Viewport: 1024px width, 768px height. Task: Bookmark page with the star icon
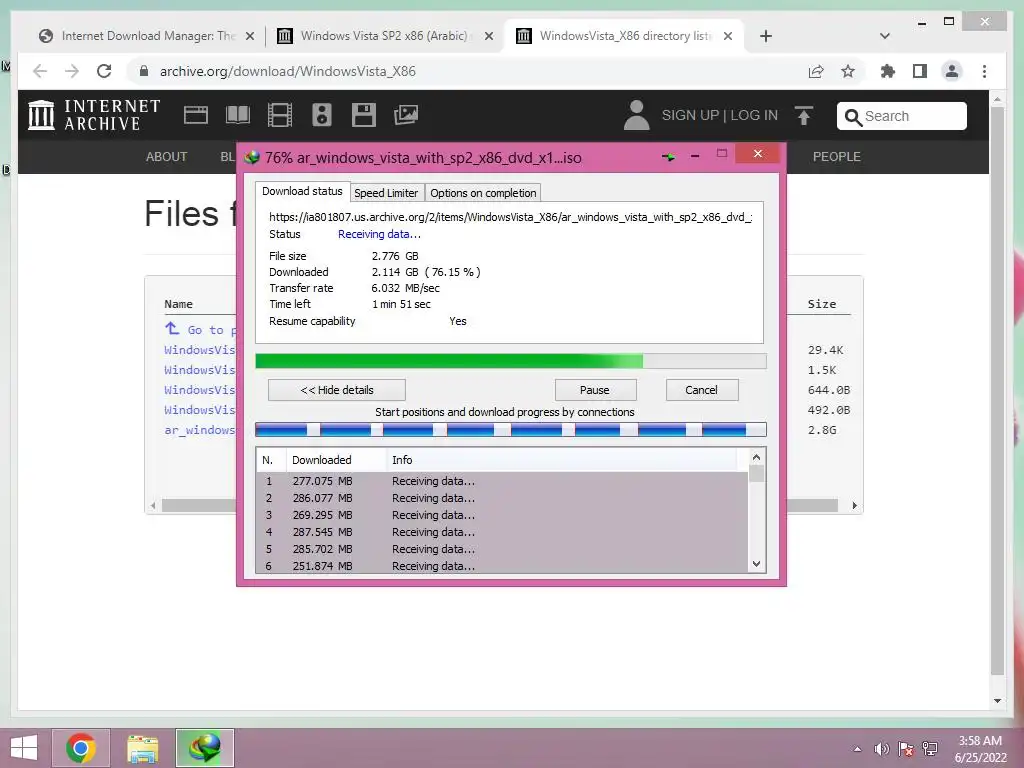pos(848,71)
